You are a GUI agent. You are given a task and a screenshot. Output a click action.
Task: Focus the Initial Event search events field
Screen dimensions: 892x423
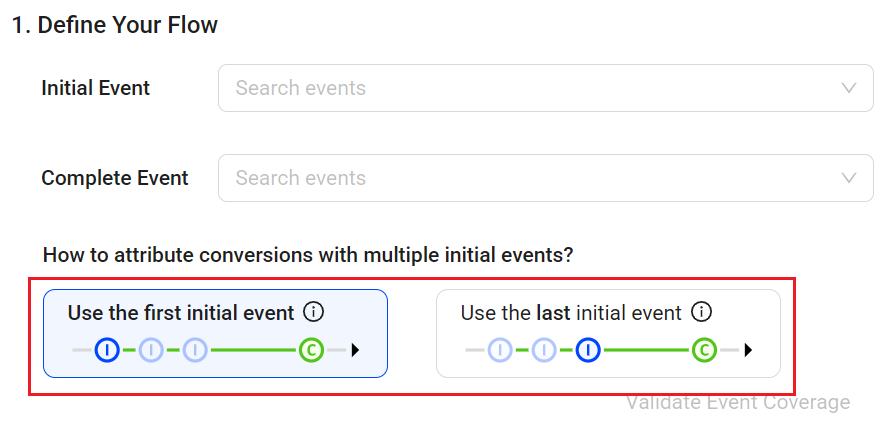(546, 88)
